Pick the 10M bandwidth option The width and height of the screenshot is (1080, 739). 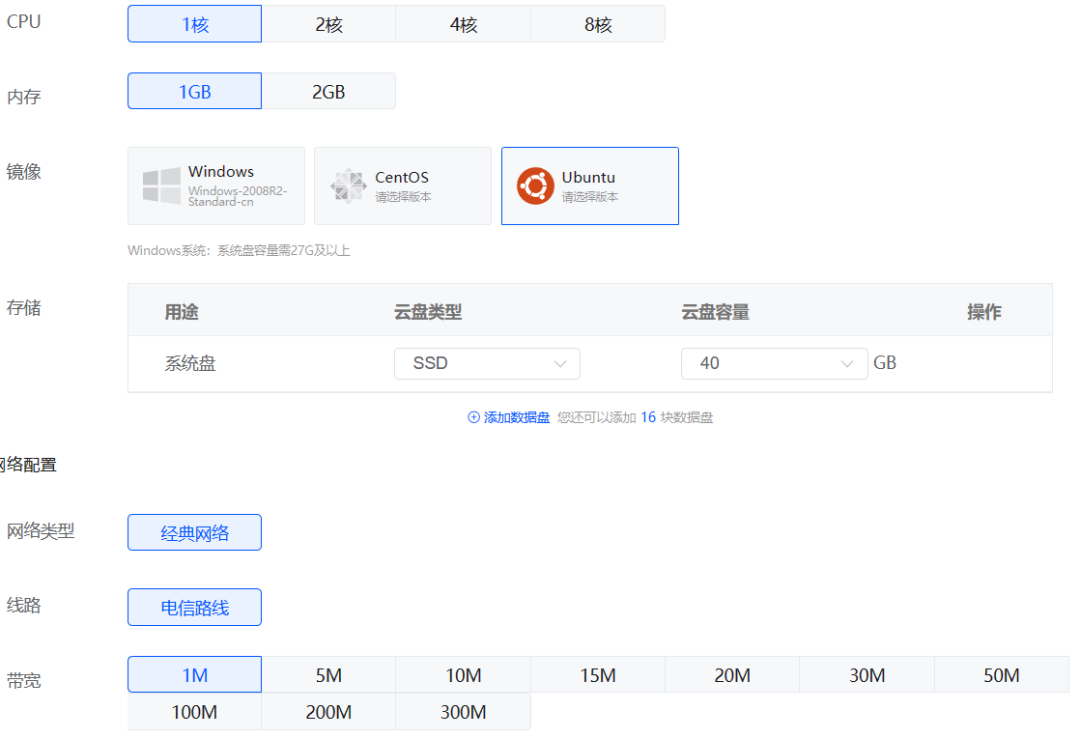pos(463,676)
